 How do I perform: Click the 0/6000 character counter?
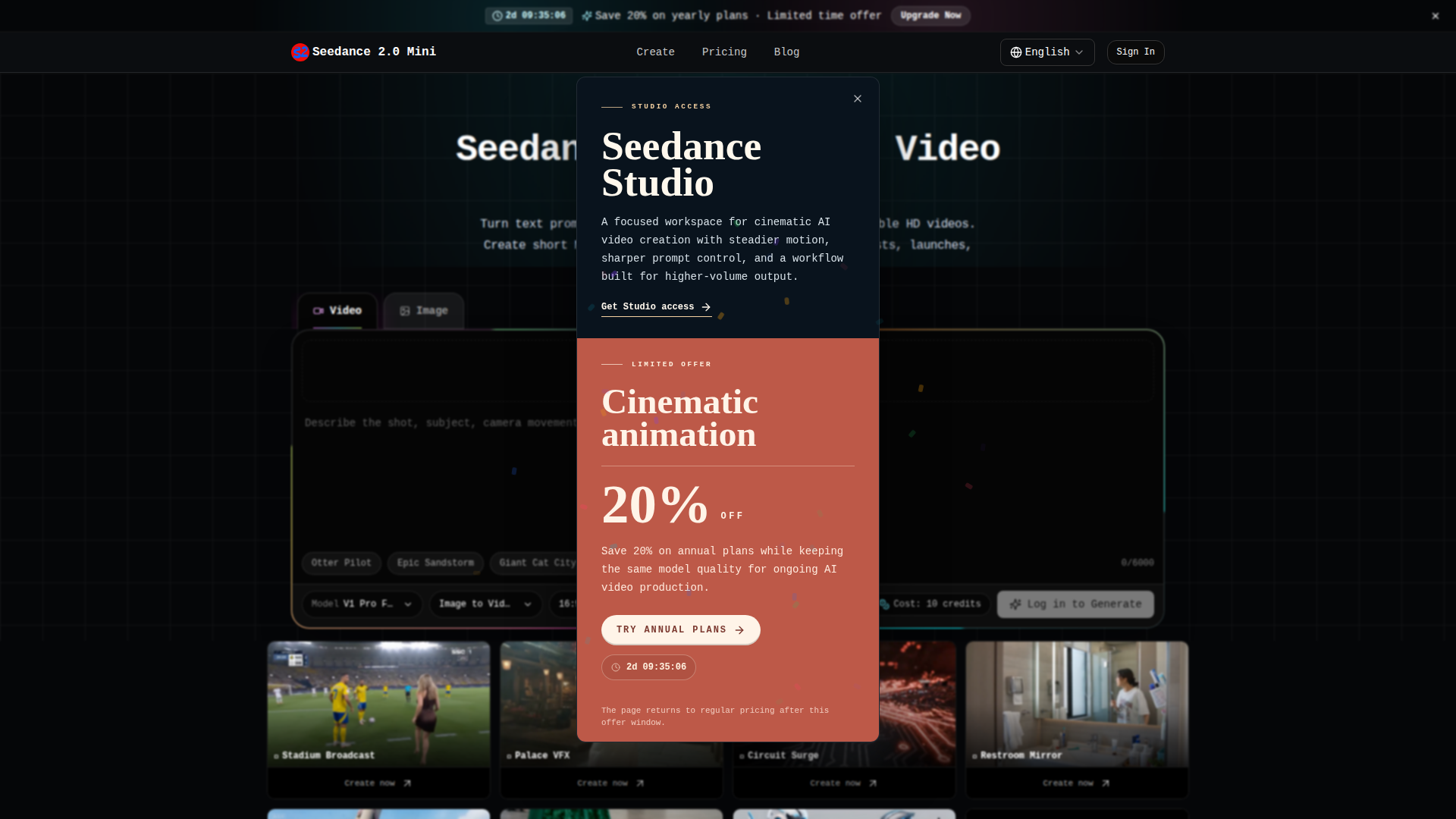(1137, 563)
